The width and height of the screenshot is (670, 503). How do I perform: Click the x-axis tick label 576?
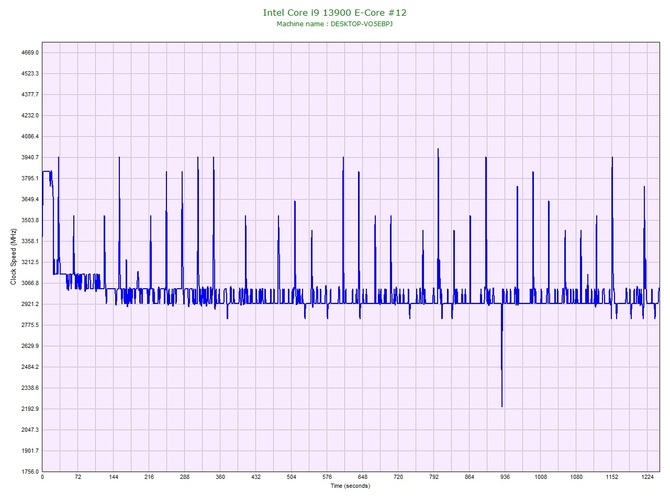point(327,477)
